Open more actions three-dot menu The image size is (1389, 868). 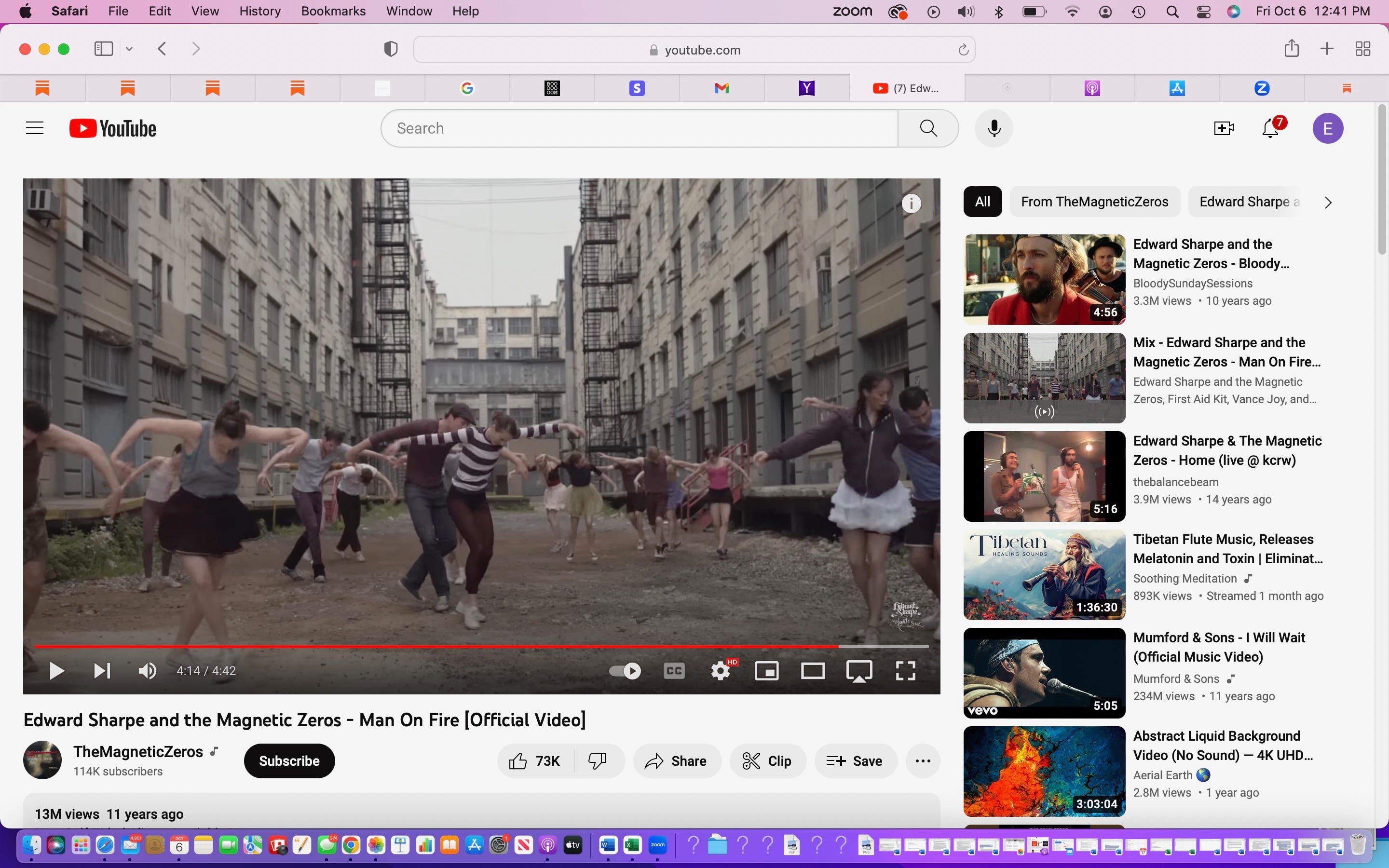(923, 760)
